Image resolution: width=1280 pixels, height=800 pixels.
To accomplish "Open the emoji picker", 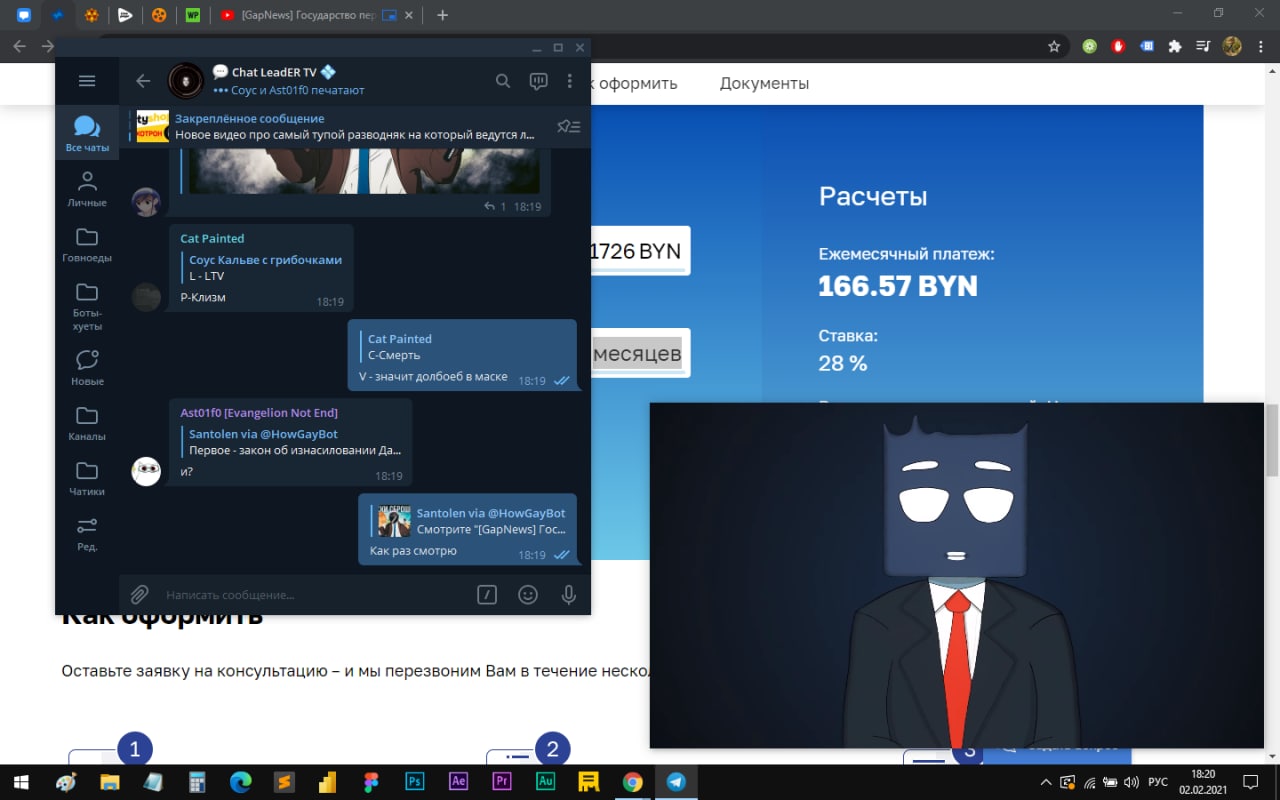I will [x=528, y=595].
